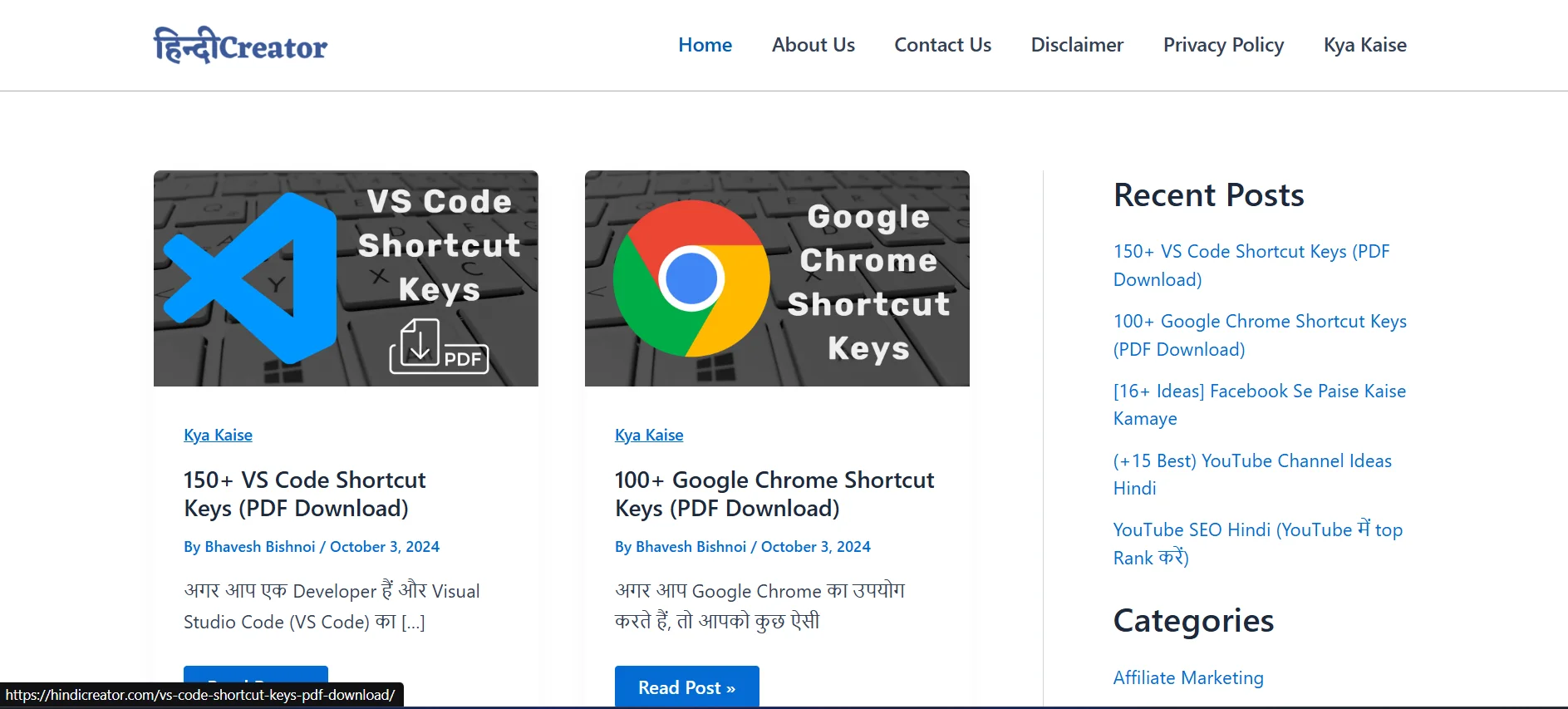This screenshot has width=1568, height=709.
Task: Open the Google Chrome Shortcut Keys thumbnail
Action: pos(777,278)
